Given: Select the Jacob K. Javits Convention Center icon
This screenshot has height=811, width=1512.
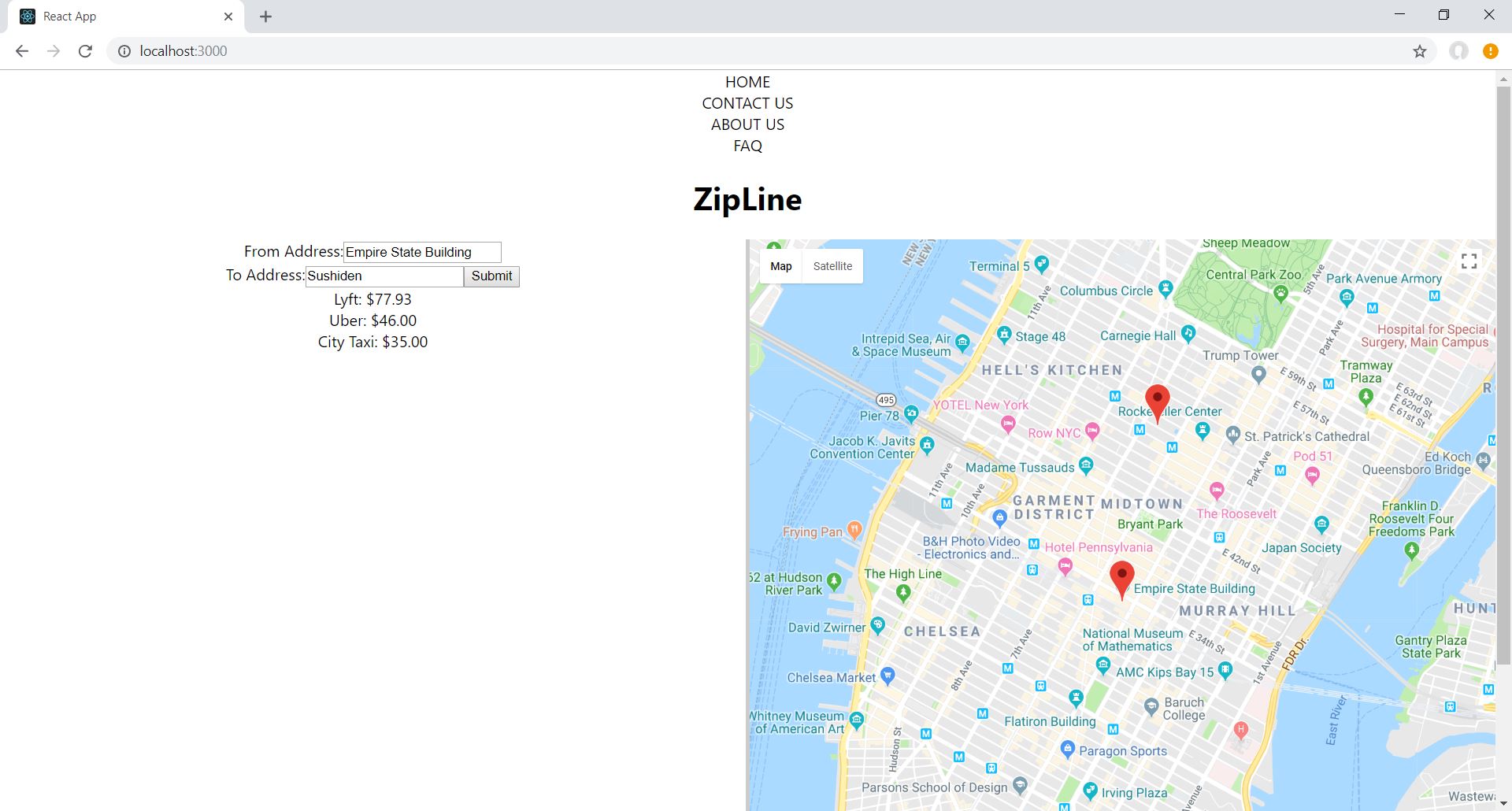Looking at the screenshot, I should tap(927, 445).
